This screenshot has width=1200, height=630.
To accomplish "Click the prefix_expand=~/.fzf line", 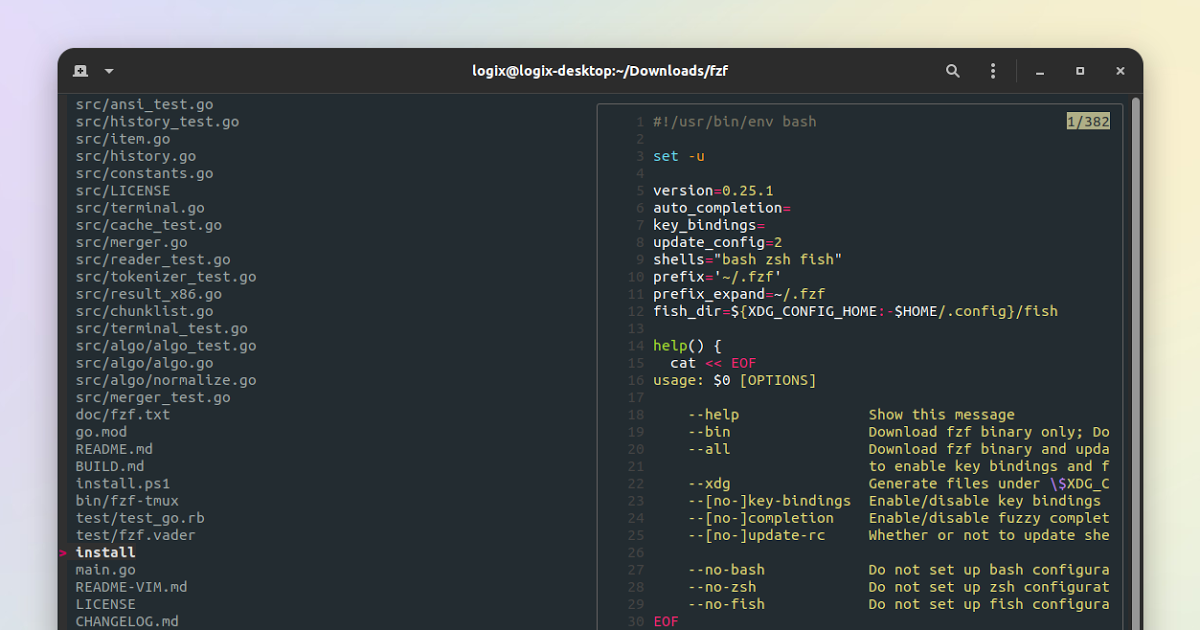I will coord(739,294).
